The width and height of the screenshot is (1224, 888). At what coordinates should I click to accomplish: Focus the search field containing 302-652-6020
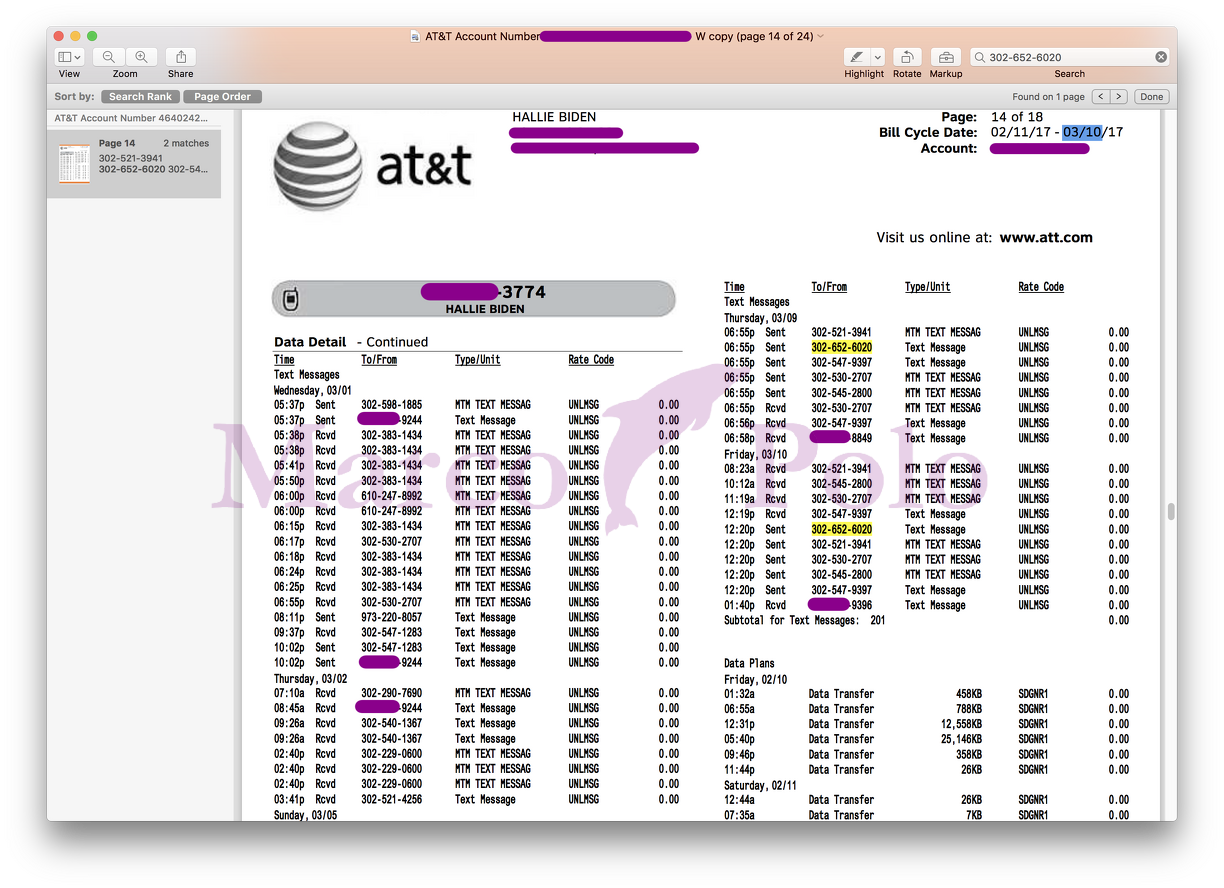pos(1070,57)
